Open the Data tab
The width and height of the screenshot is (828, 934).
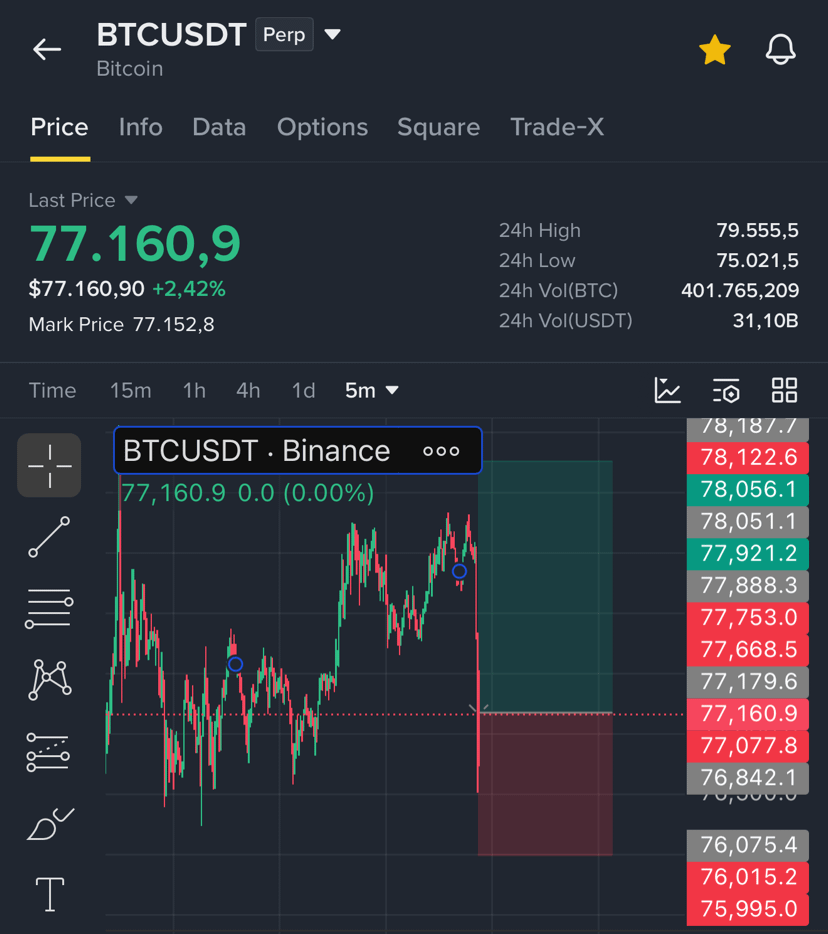pos(219,127)
